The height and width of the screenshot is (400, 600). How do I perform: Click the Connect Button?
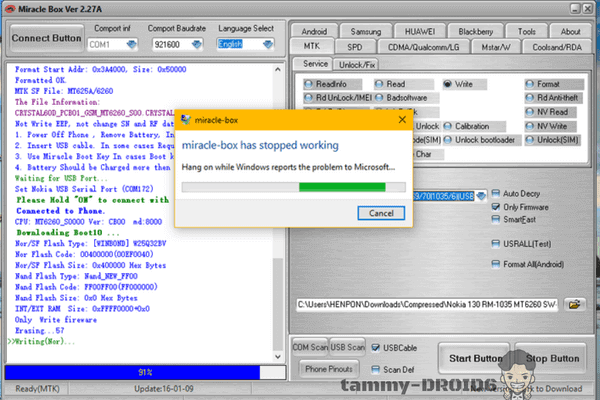[47, 38]
